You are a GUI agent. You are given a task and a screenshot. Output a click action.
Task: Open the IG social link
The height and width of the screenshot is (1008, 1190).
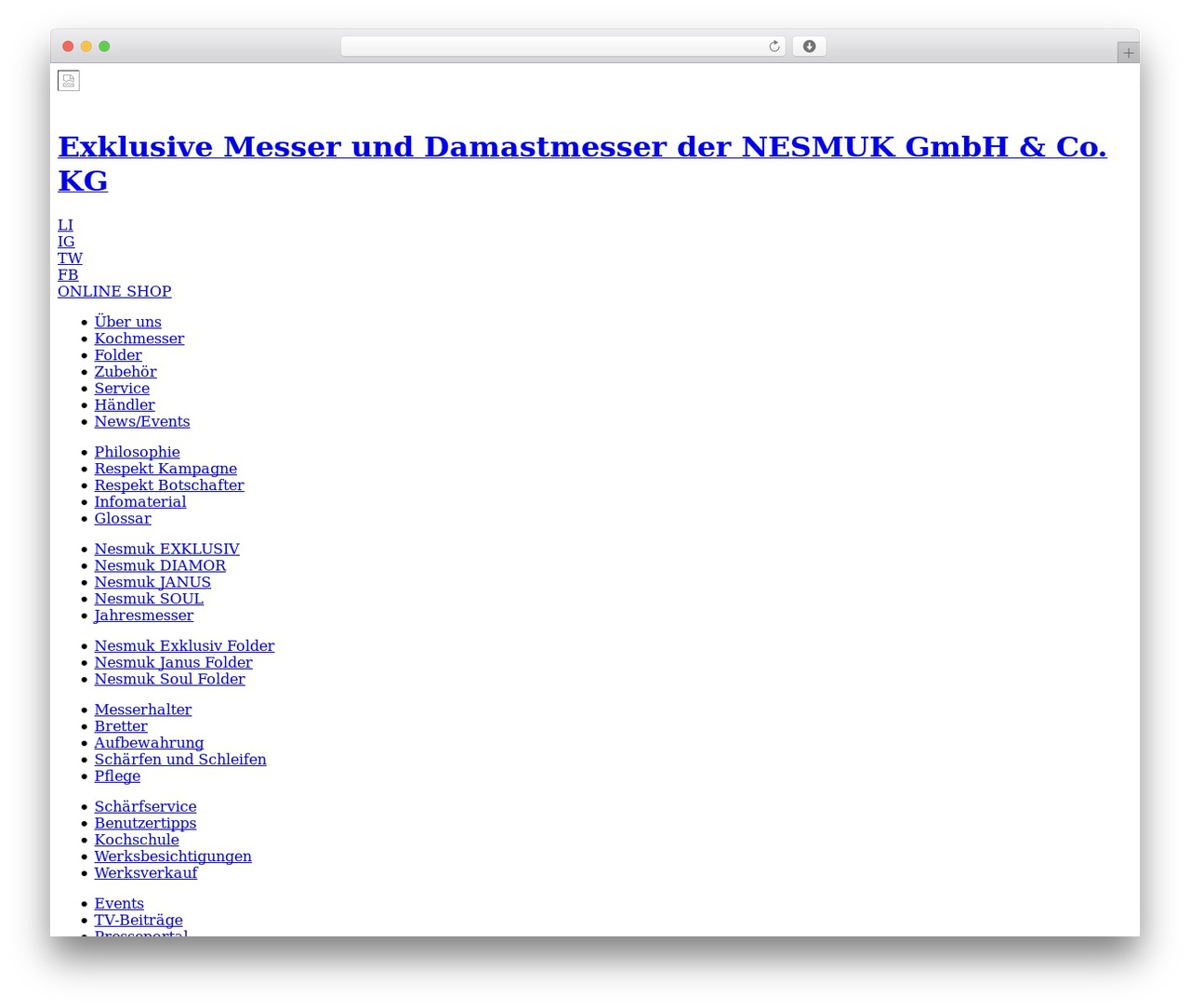pos(66,242)
